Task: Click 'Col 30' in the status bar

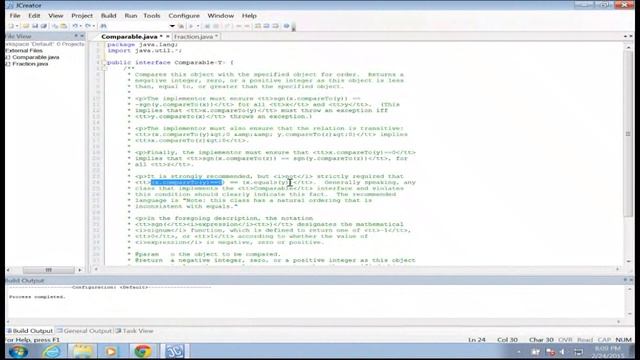Action: 507,340
